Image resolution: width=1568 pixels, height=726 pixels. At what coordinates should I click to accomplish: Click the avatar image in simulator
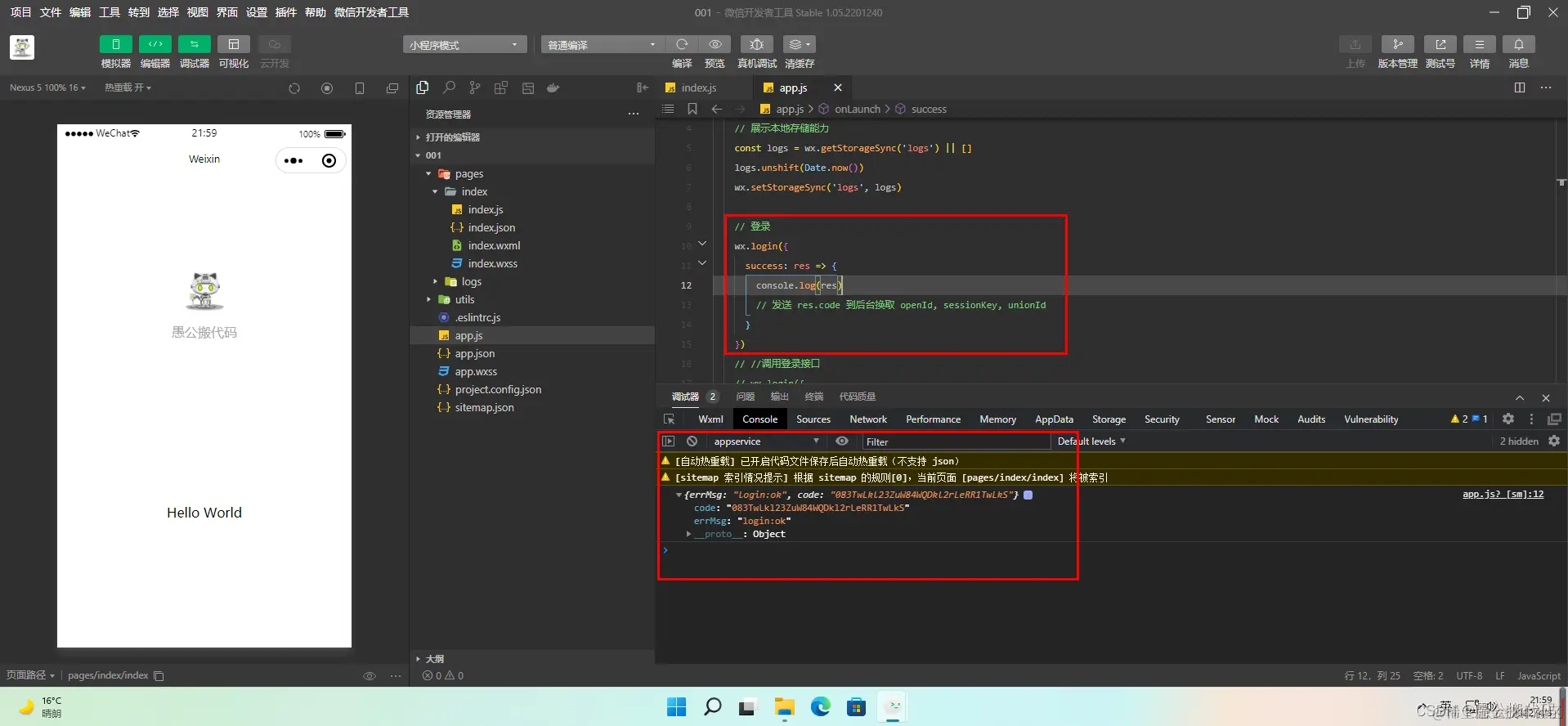[x=204, y=291]
